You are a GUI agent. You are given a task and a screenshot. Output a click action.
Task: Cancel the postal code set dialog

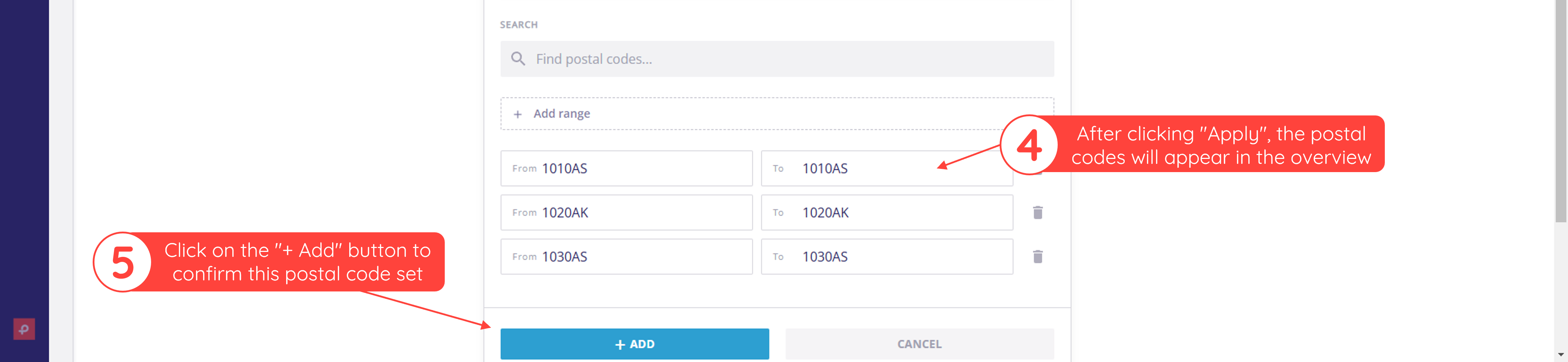point(920,344)
